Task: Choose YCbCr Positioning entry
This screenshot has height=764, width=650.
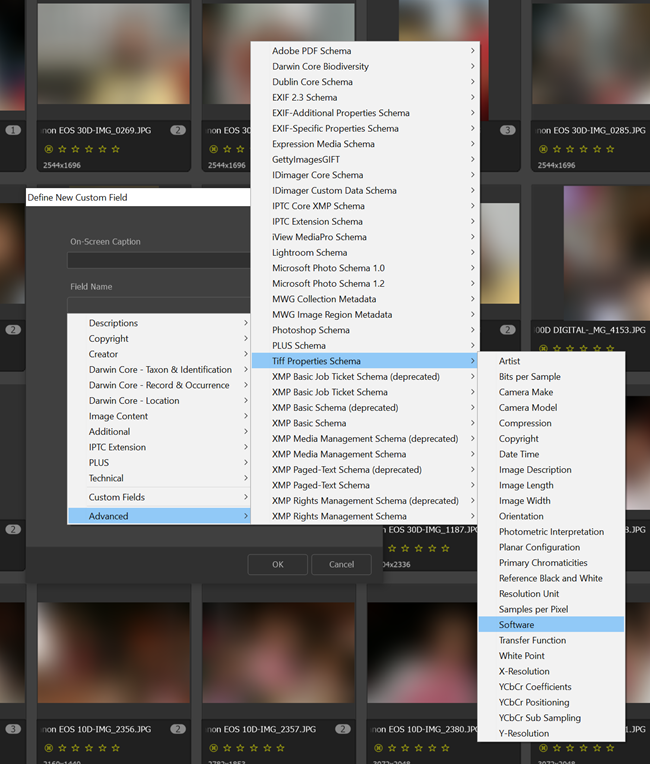Action: coord(551,703)
